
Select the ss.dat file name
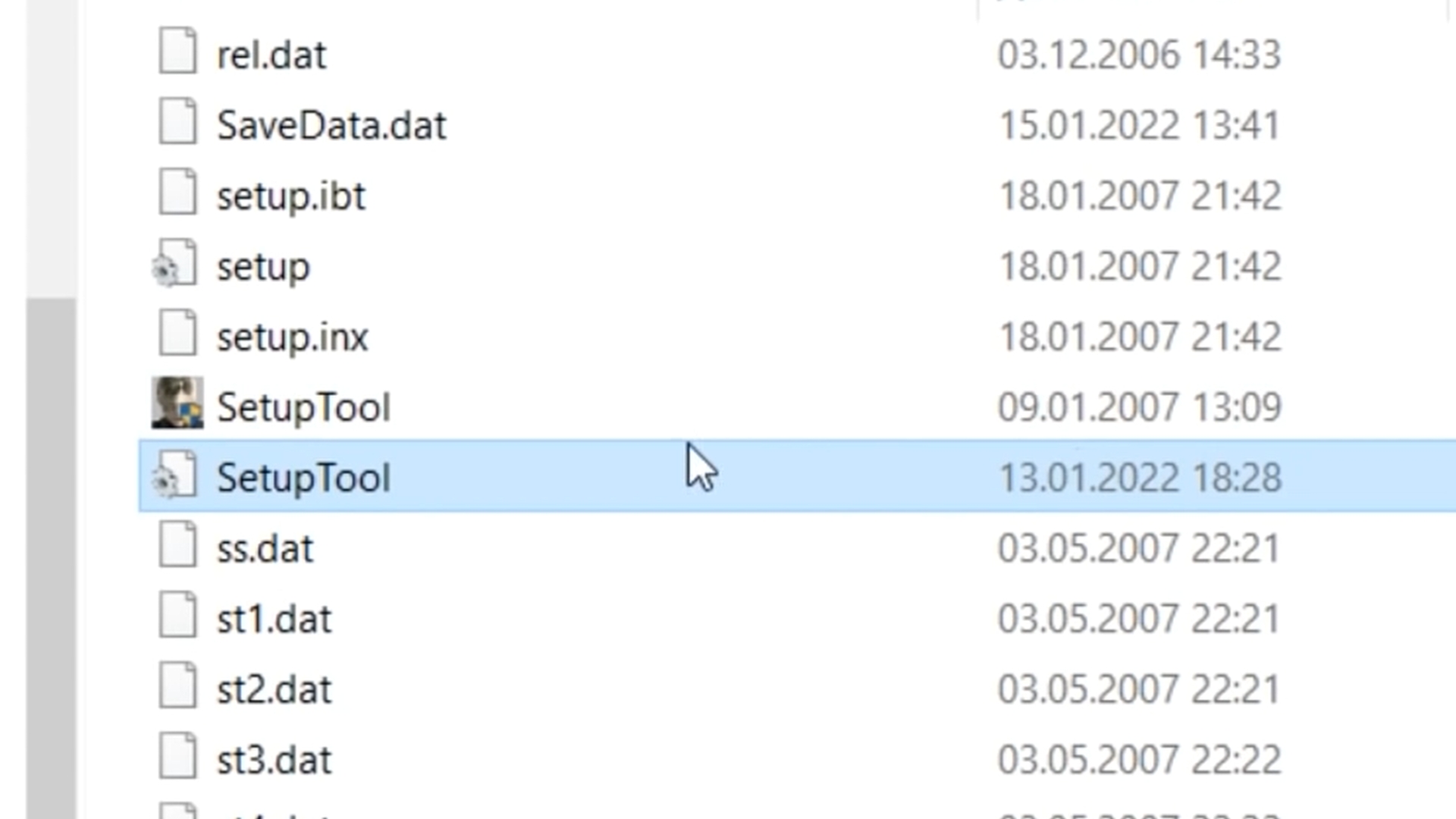(x=265, y=548)
